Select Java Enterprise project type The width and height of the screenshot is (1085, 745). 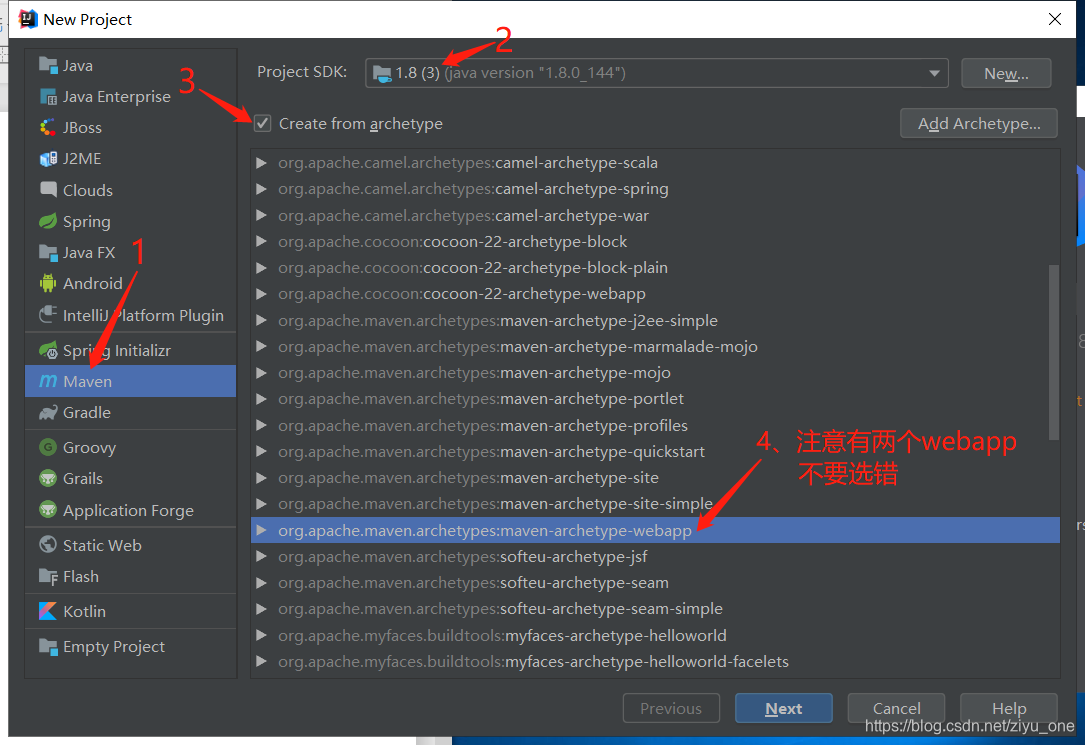click(x=116, y=96)
